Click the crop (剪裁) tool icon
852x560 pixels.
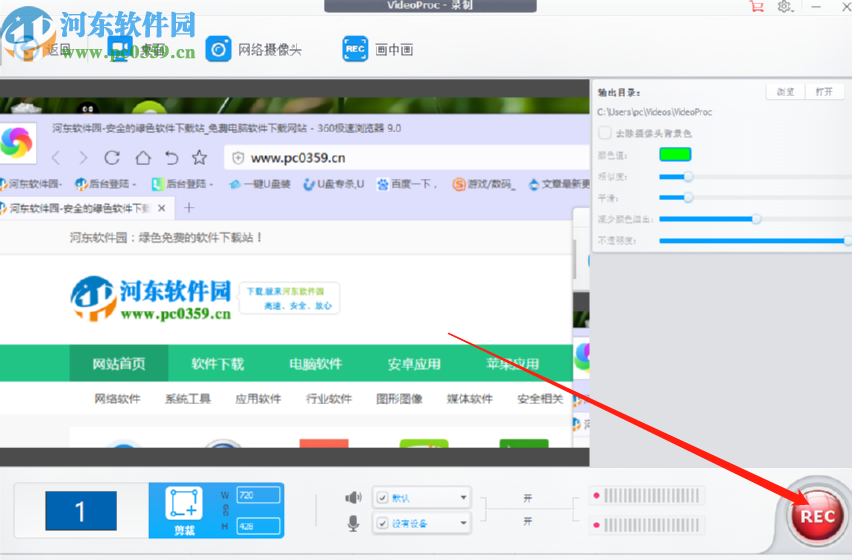pos(184,505)
